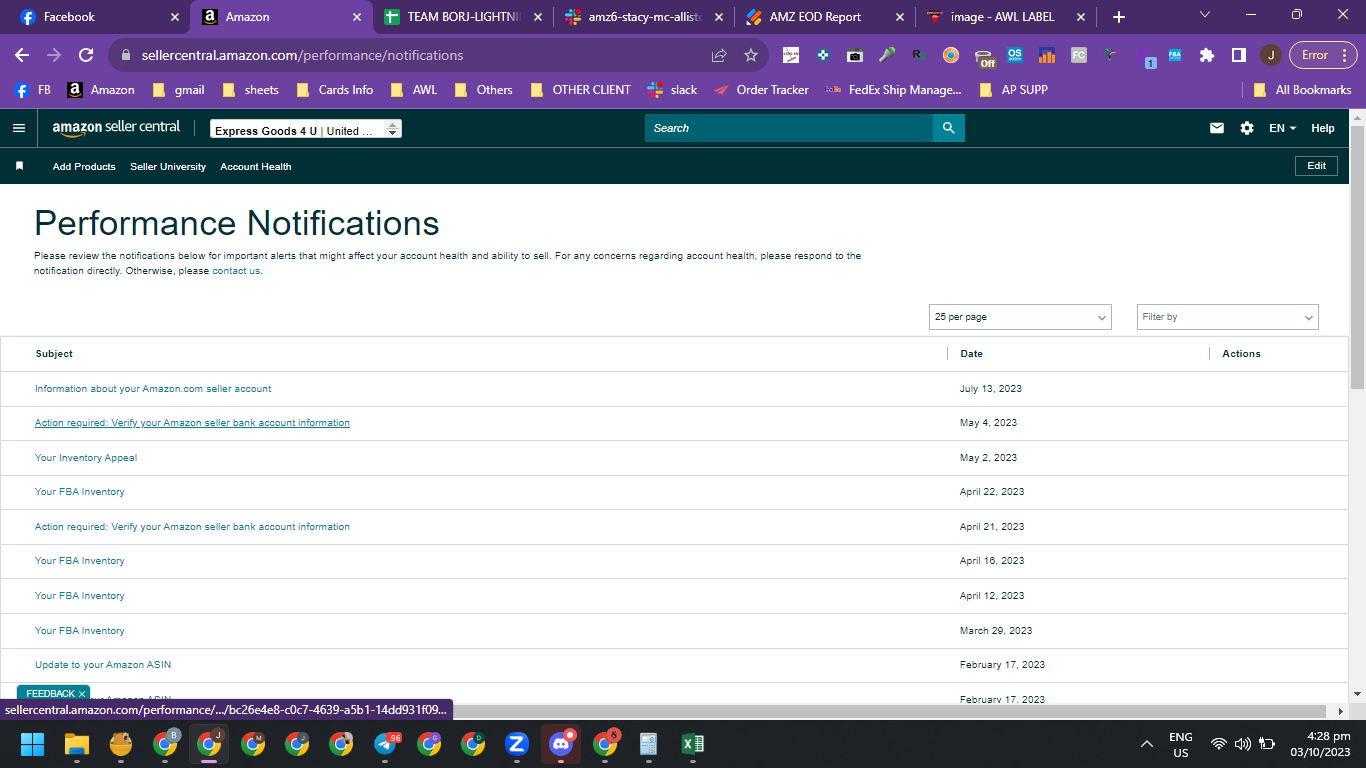1366x768 pixels.
Task: Open the Your Inventory Appeal notification
Action: [86, 458]
